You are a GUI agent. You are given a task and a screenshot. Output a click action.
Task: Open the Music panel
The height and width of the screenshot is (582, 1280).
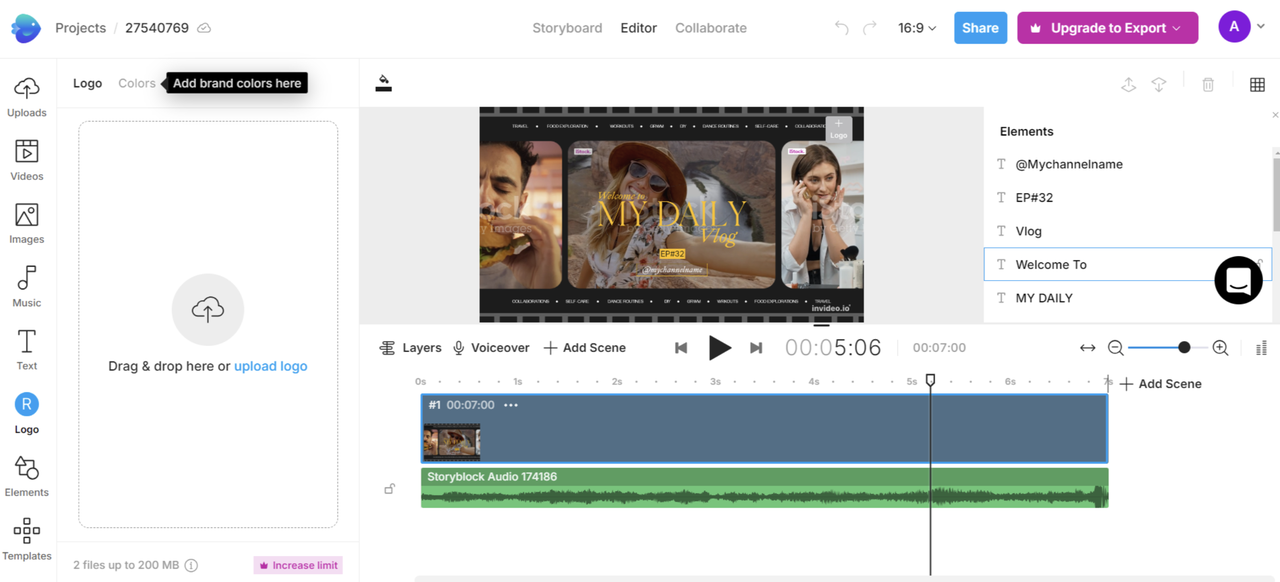tap(27, 287)
